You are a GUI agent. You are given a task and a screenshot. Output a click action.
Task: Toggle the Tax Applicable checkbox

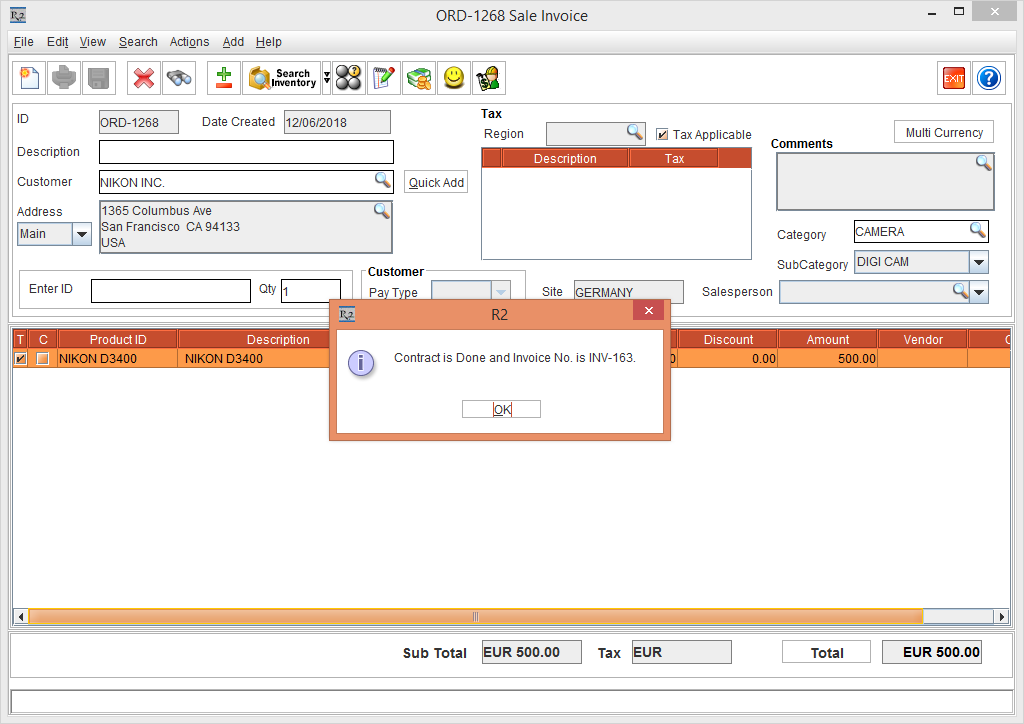pyautogui.click(x=662, y=134)
